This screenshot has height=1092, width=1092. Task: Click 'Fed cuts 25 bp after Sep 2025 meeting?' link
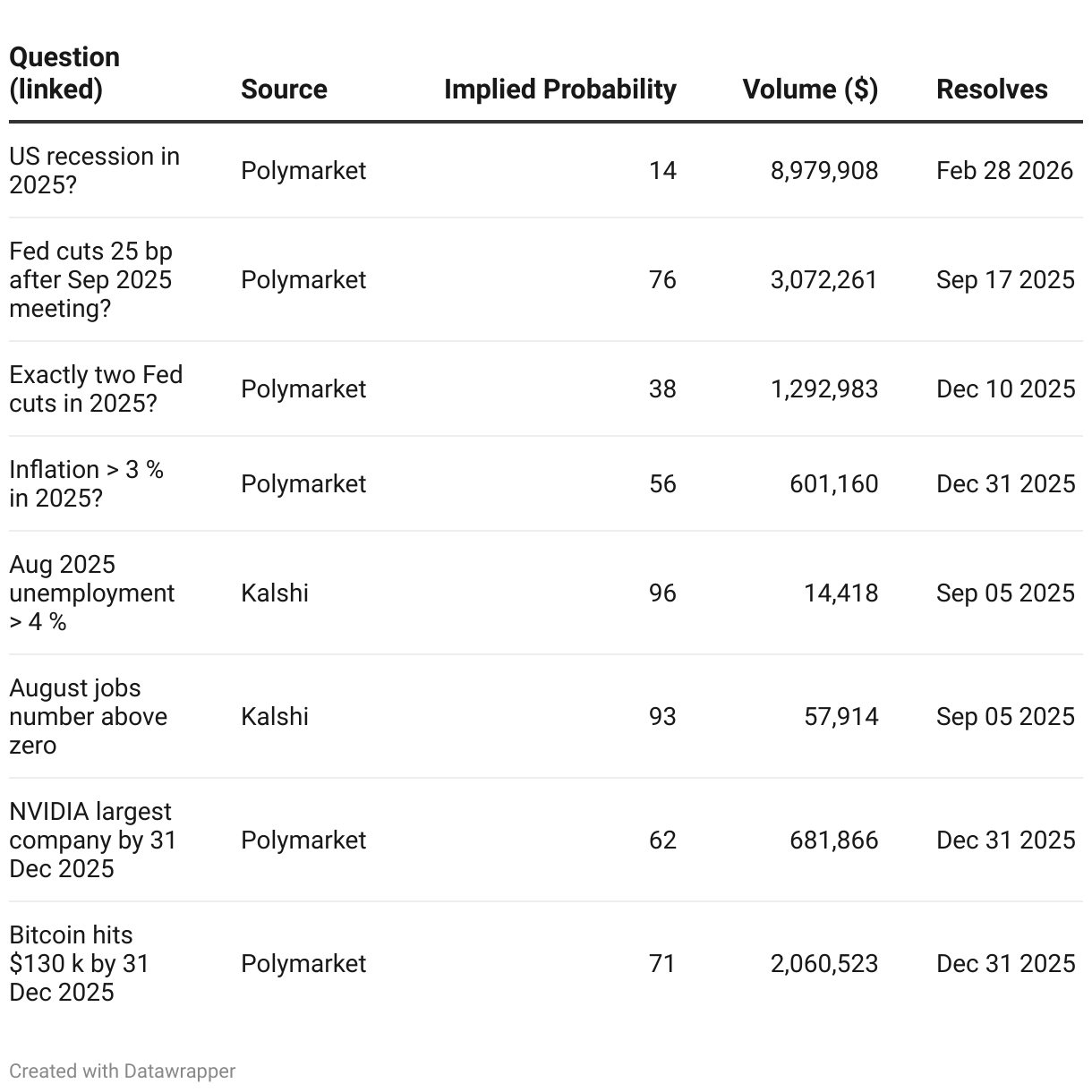point(90,279)
